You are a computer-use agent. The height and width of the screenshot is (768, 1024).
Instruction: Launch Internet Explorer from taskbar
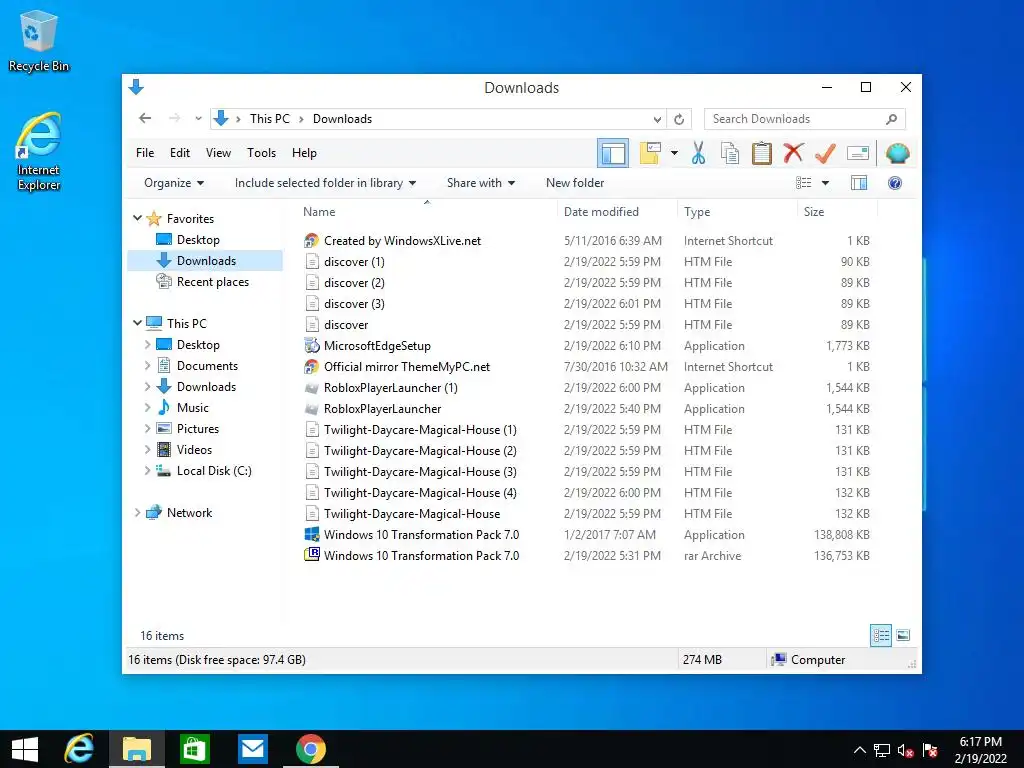(x=79, y=749)
